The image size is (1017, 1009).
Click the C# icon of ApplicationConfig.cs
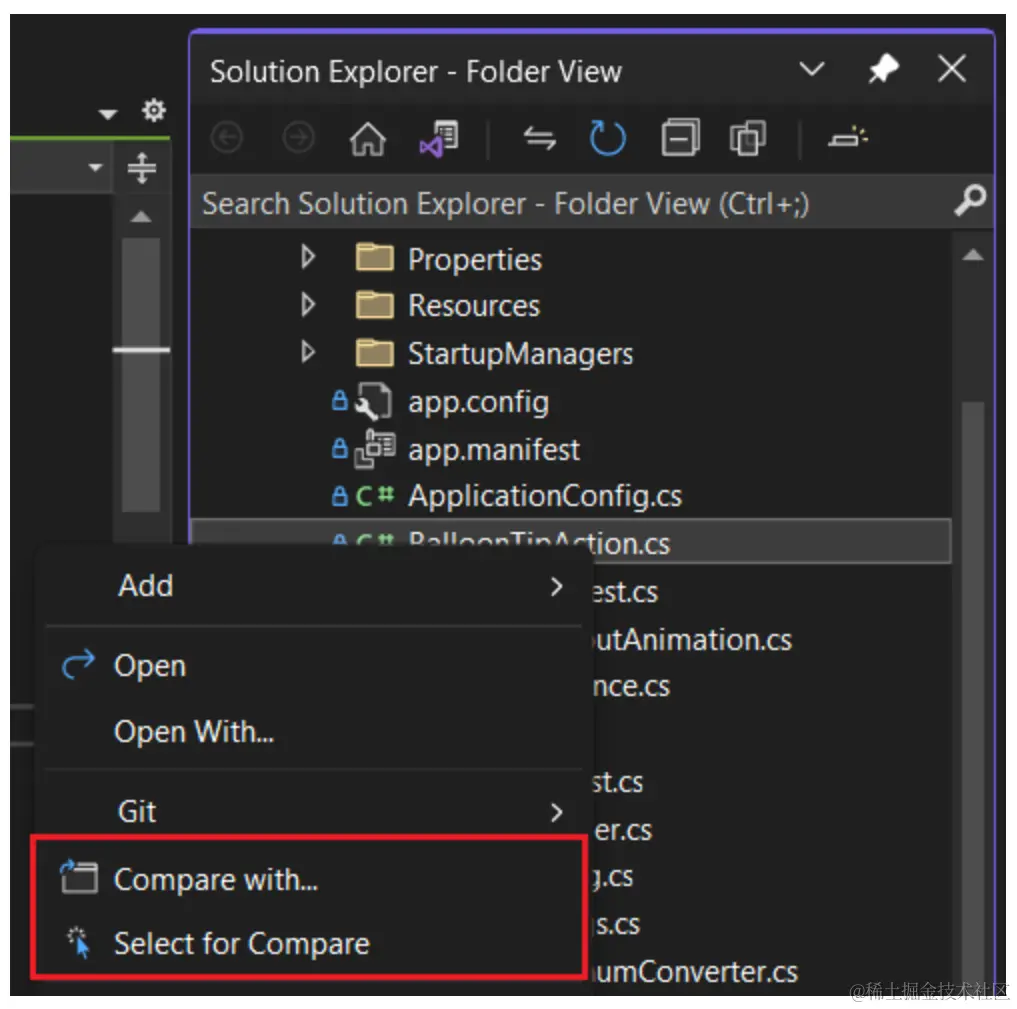click(x=375, y=496)
